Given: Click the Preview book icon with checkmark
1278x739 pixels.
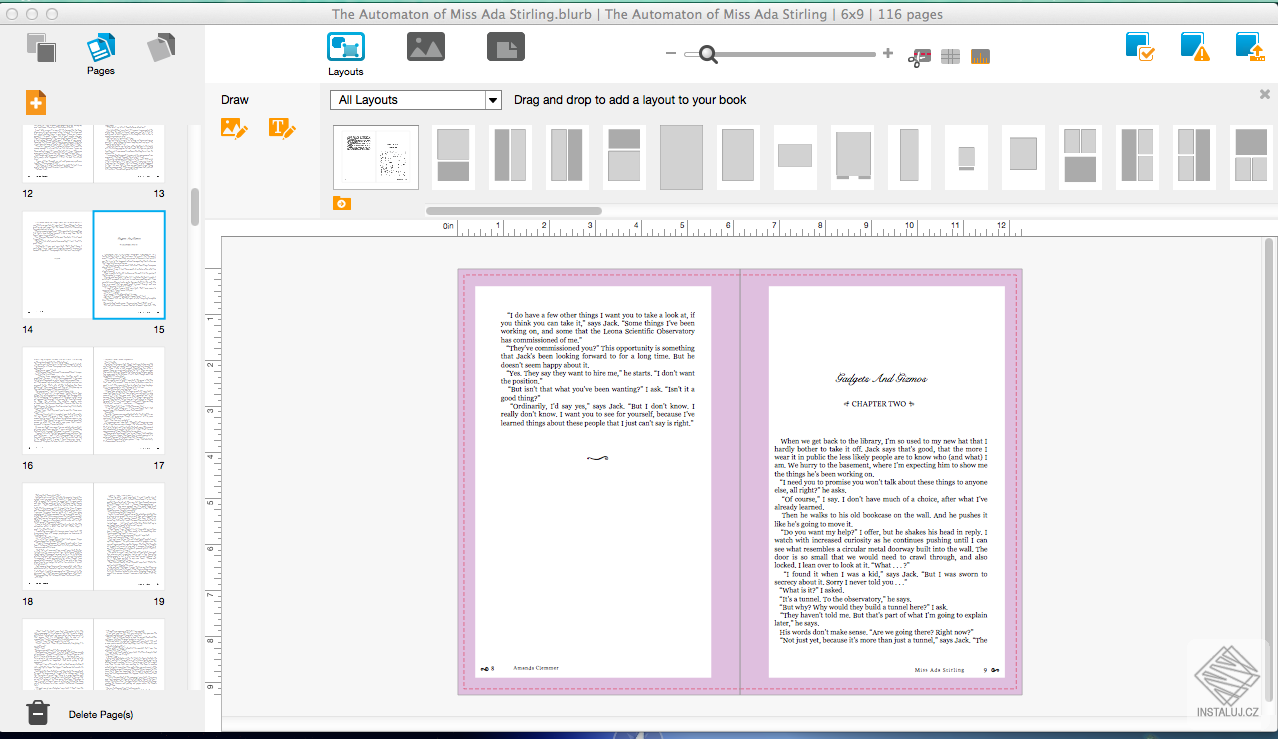Looking at the screenshot, I should point(1140,47).
